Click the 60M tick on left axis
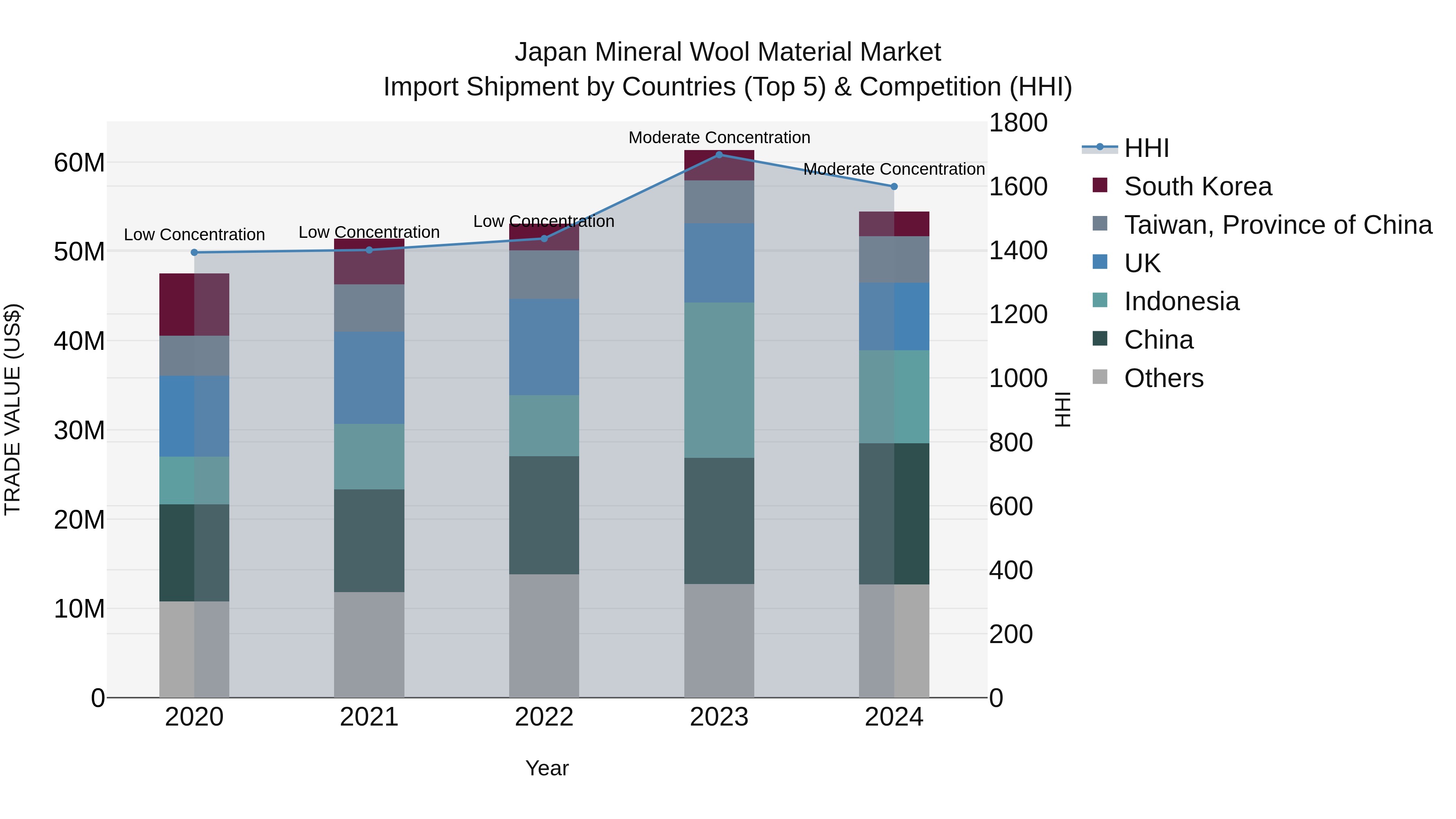The image size is (1456, 819). point(79,163)
